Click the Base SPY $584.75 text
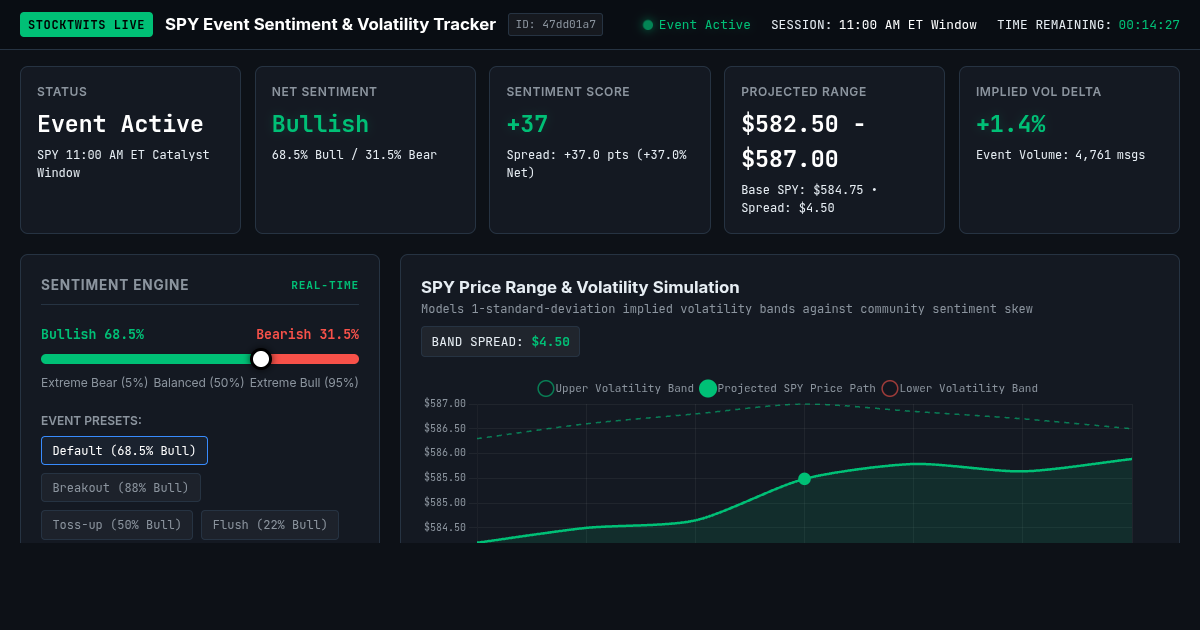Image resolution: width=1200 pixels, height=630 pixels. (802, 190)
